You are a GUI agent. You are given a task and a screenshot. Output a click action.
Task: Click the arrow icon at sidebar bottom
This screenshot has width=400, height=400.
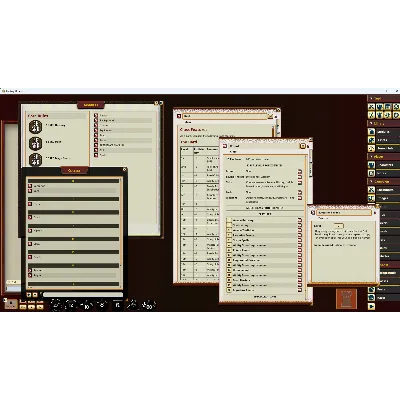[371, 306]
